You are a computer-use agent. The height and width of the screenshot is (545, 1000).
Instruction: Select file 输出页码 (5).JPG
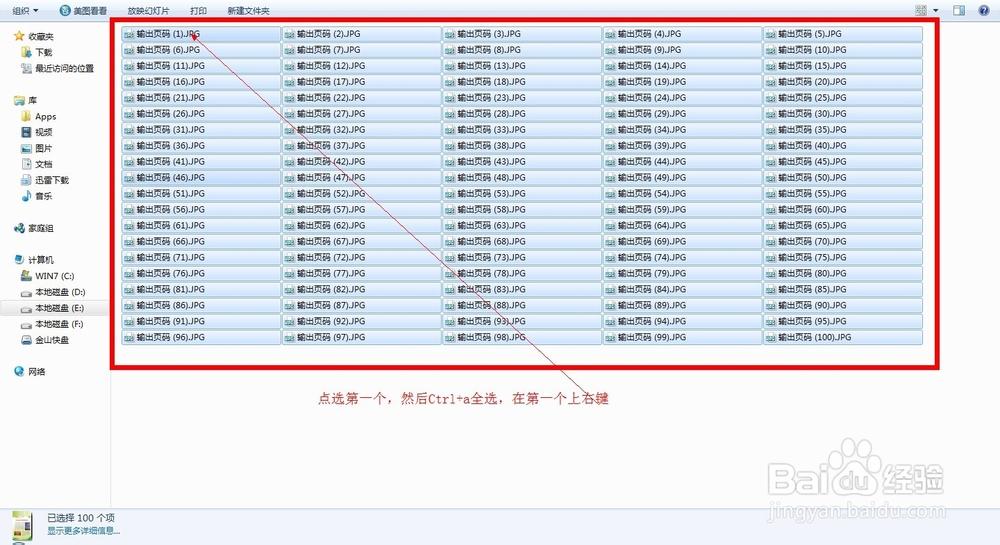pos(843,34)
